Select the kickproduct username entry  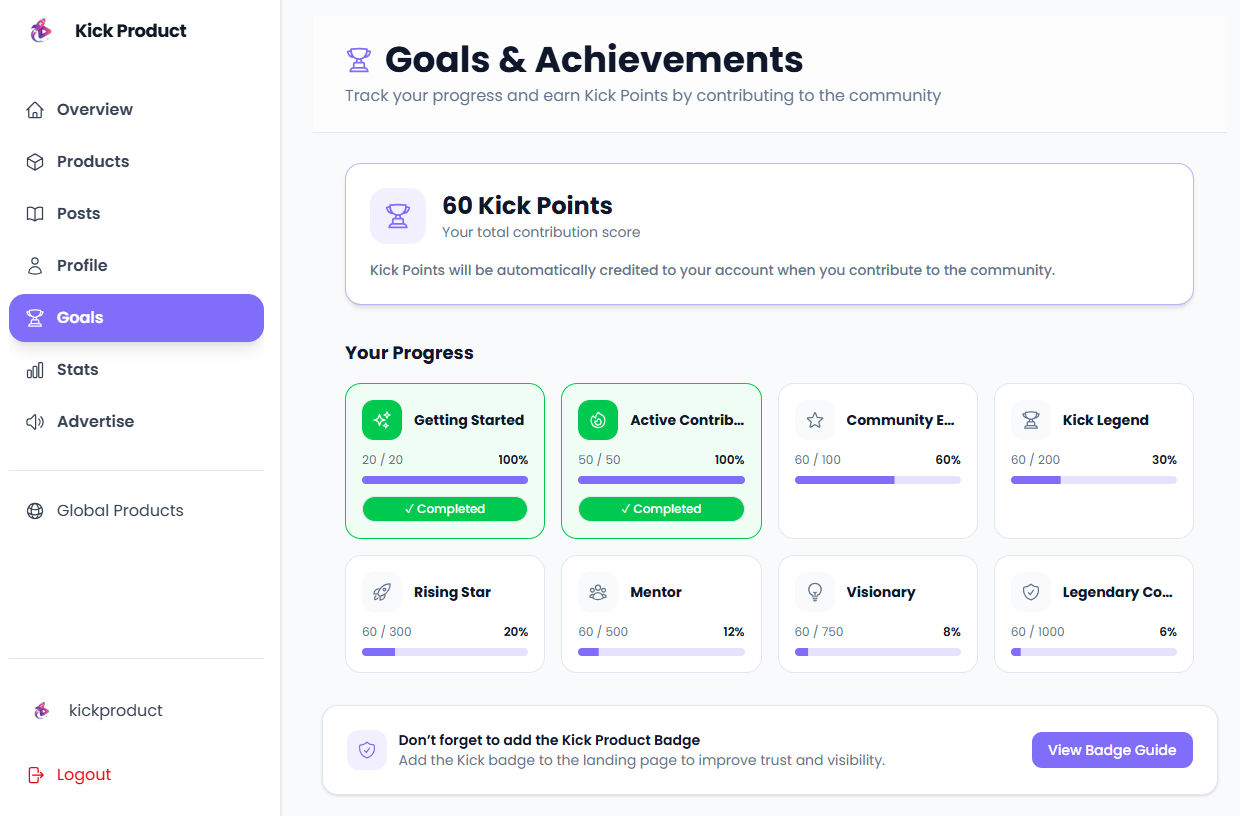115,710
